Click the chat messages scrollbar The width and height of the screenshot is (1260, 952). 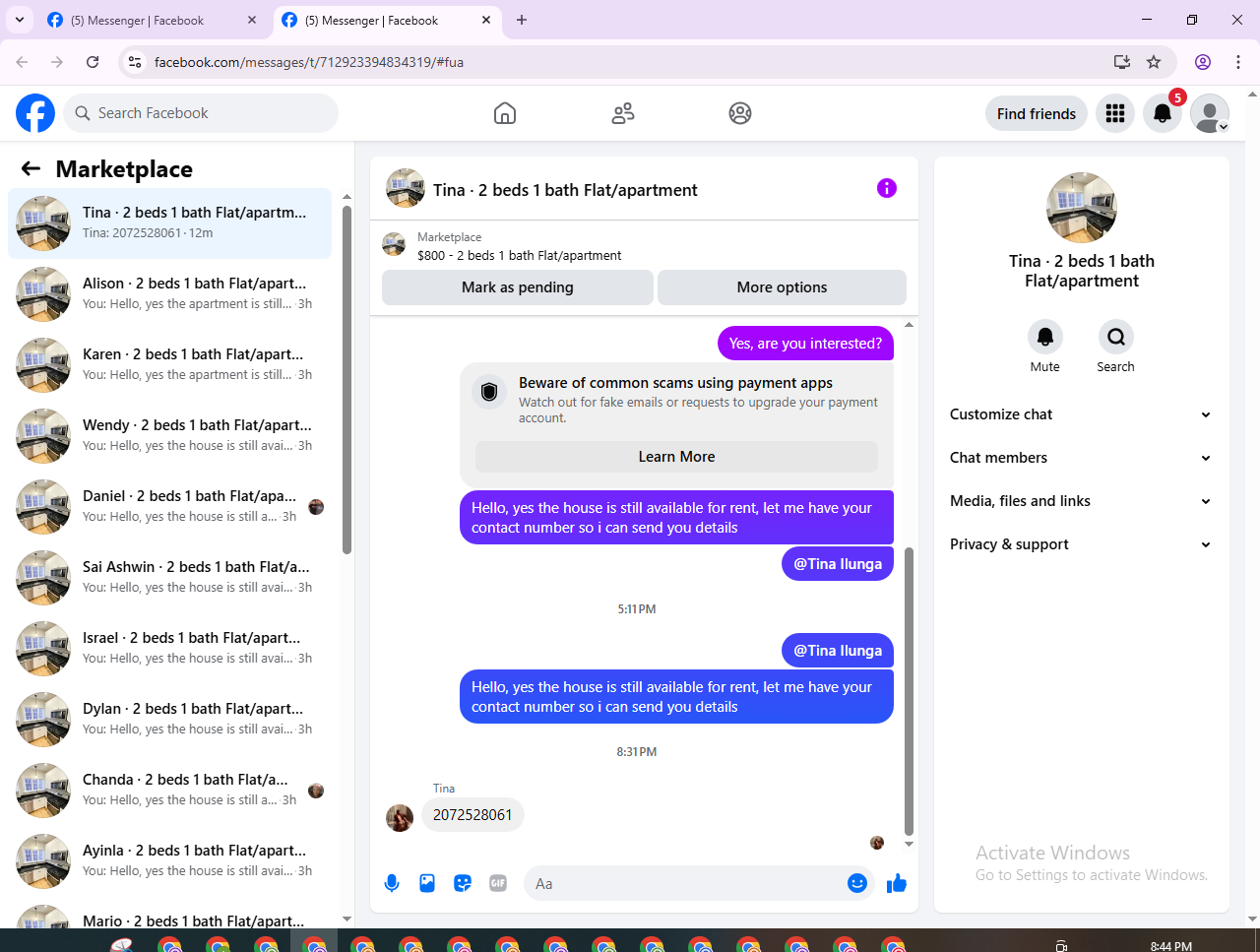pos(909,691)
